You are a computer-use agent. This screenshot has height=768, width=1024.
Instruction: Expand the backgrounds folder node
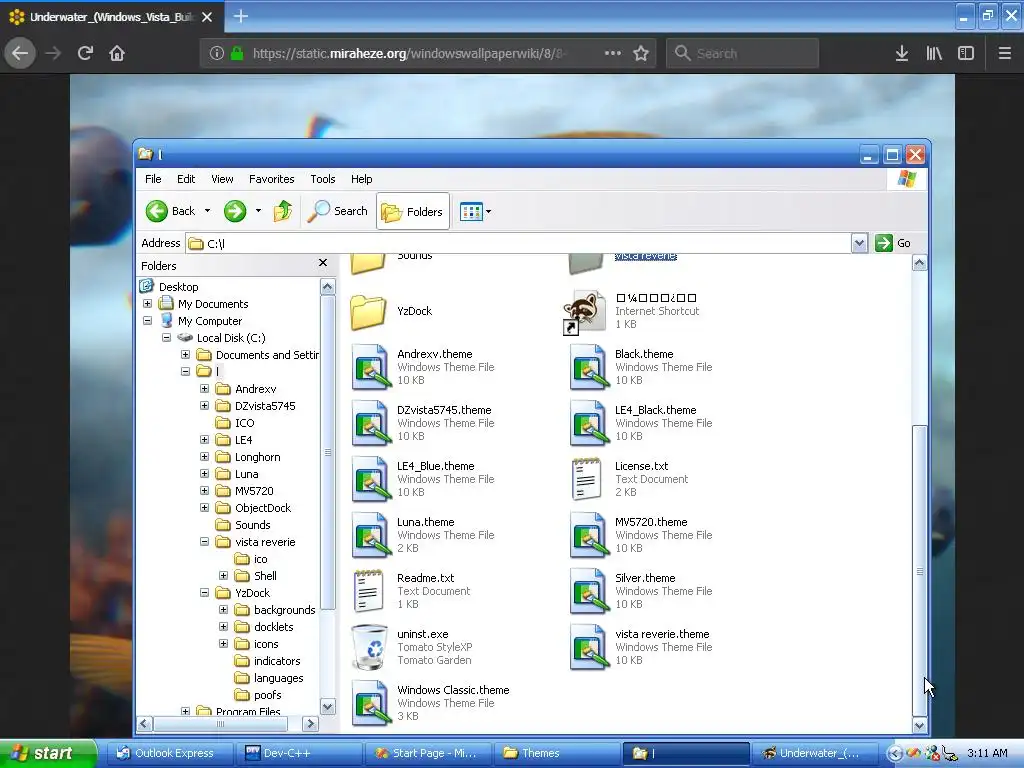(x=223, y=609)
